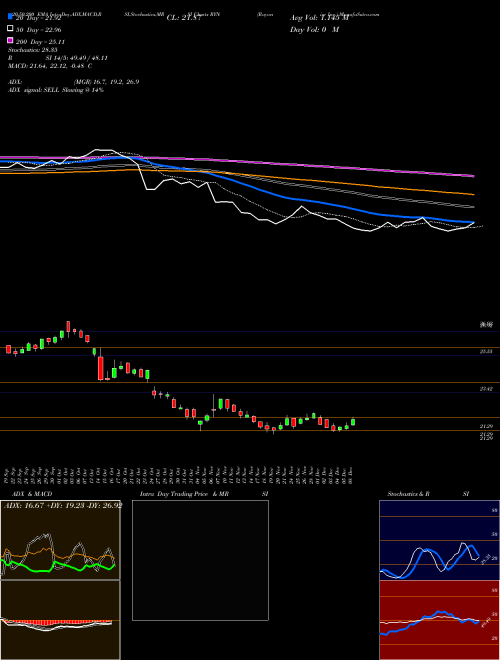Click the 25.55 price axis label
The image size is (500, 660).
point(486,351)
